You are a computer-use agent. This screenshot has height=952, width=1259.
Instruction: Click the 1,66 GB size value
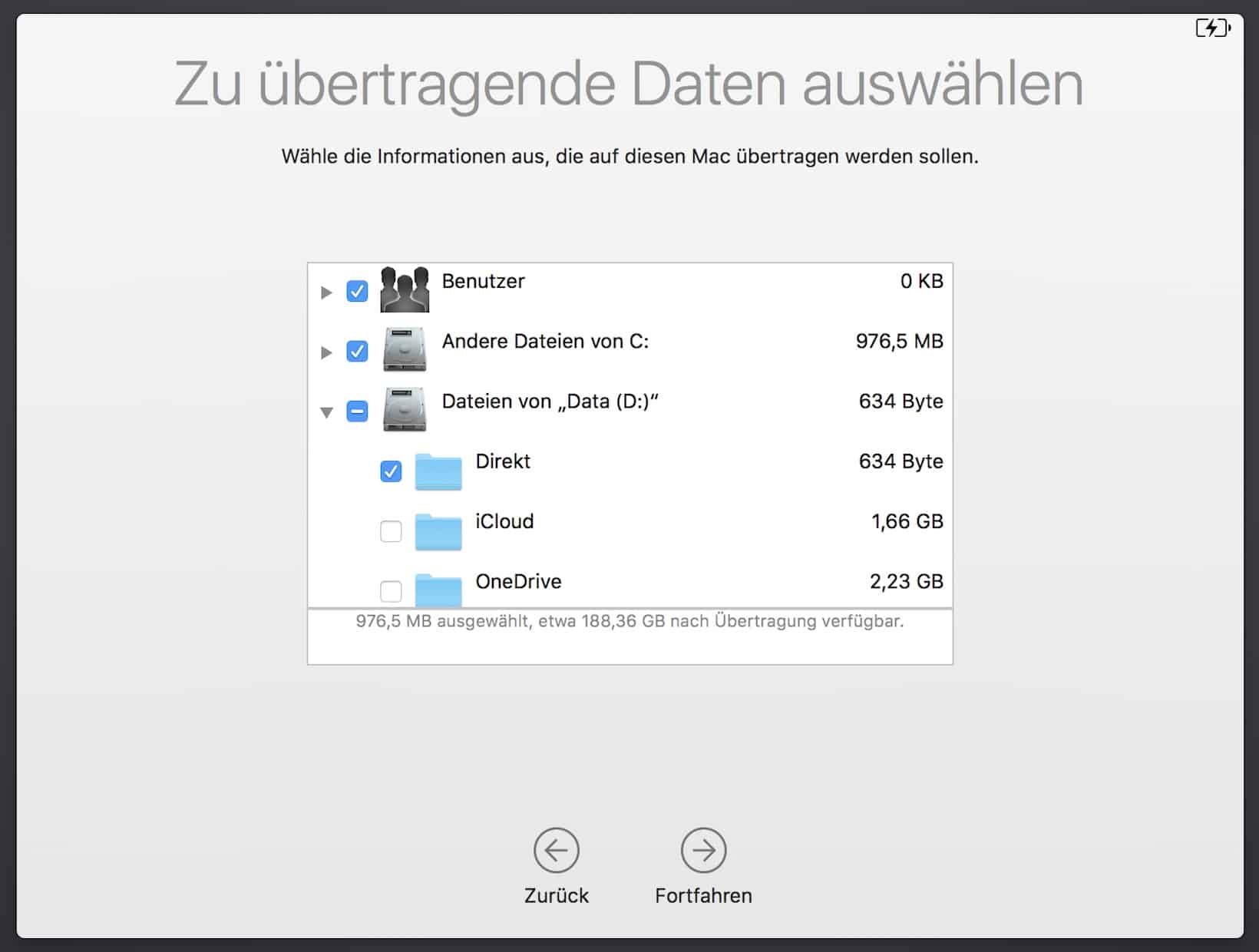(x=907, y=521)
